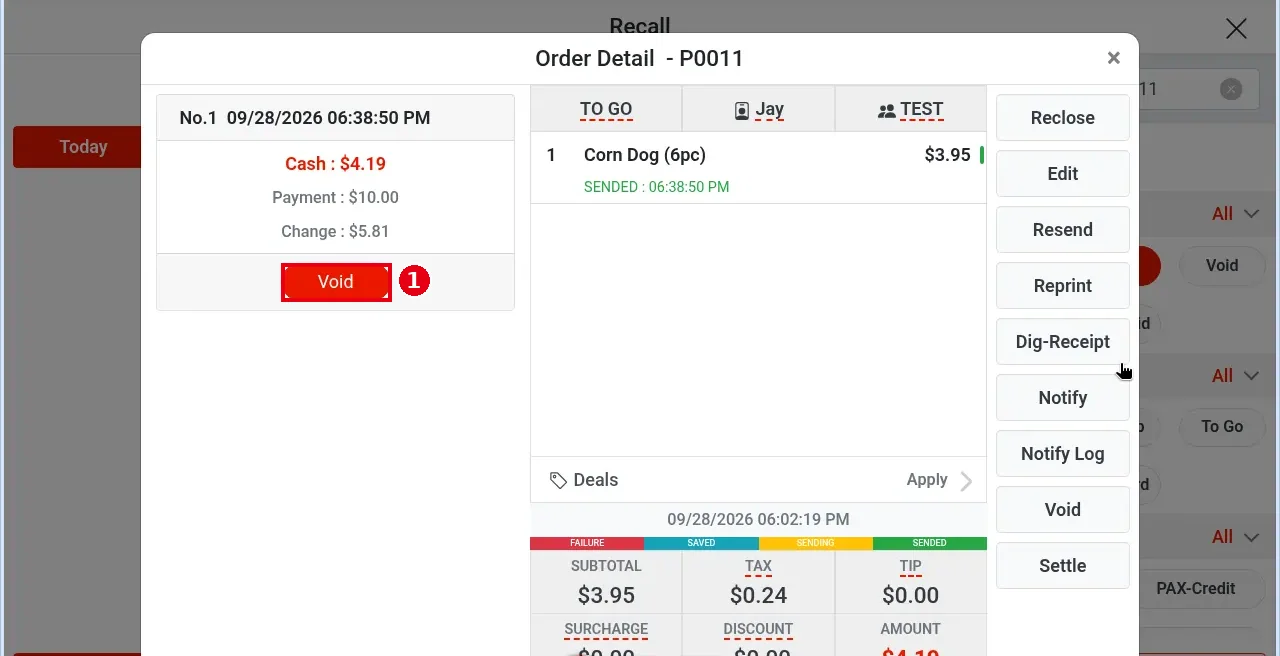Click the SUBTOTAL $3.95 cell
Image resolution: width=1280 pixels, height=656 pixels.
click(606, 582)
